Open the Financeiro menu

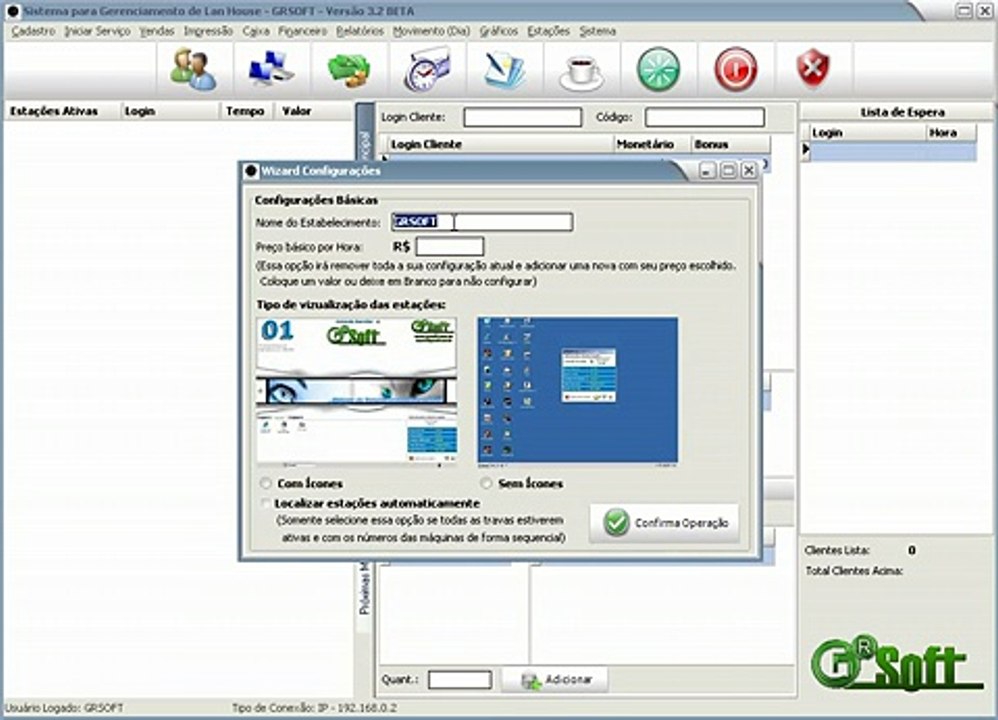[302, 31]
